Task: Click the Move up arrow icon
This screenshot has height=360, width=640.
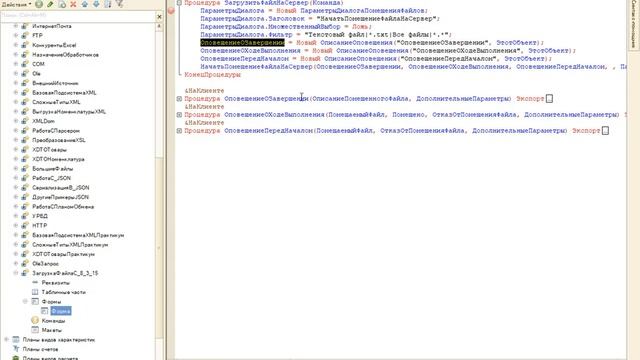Action: coord(85,4)
